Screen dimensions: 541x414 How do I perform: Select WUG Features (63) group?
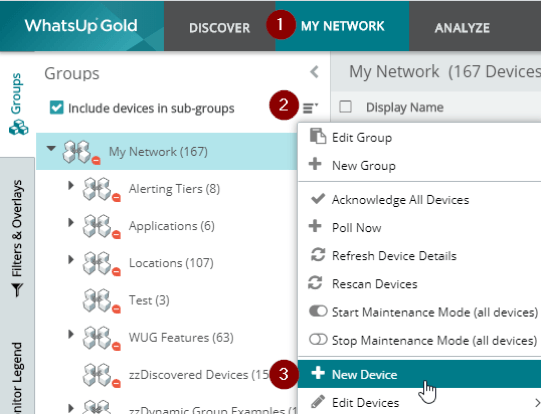(181, 337)
